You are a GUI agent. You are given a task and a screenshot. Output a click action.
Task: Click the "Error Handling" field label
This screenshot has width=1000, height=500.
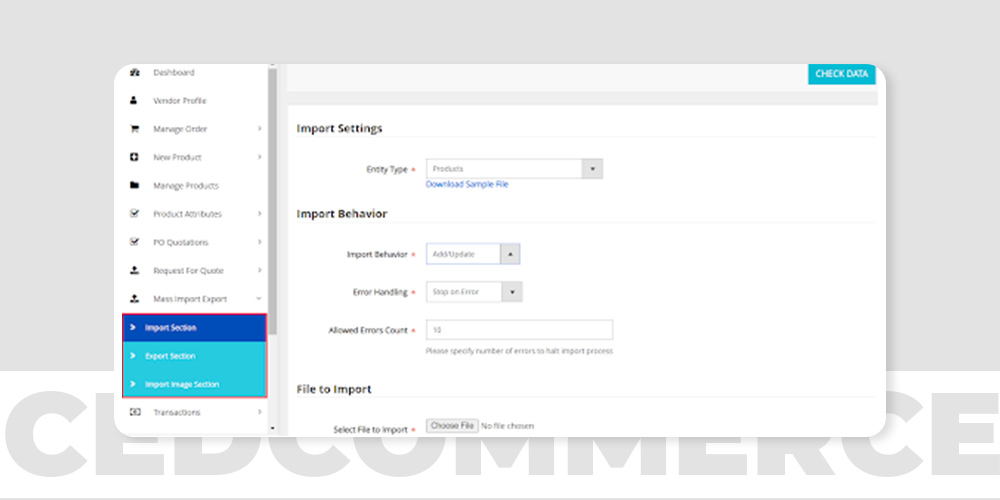tap(380, 292)
